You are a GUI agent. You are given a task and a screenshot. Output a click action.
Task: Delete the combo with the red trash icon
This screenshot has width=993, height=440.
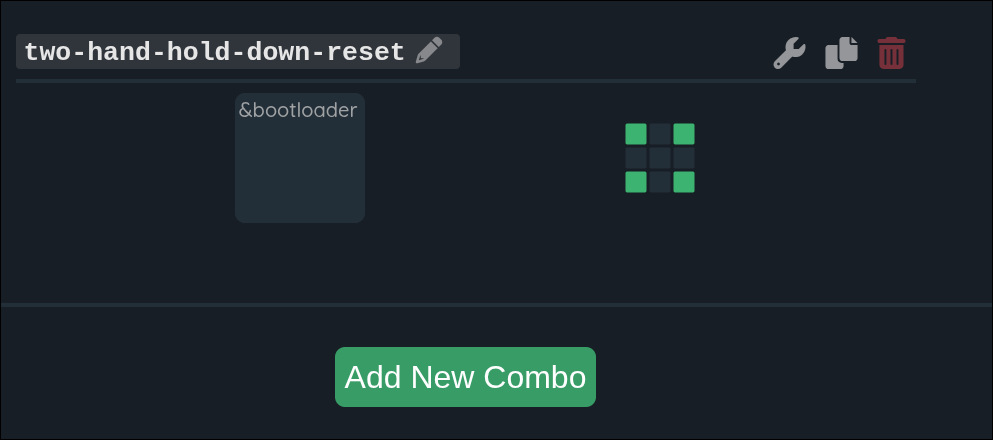coord(891,53)
